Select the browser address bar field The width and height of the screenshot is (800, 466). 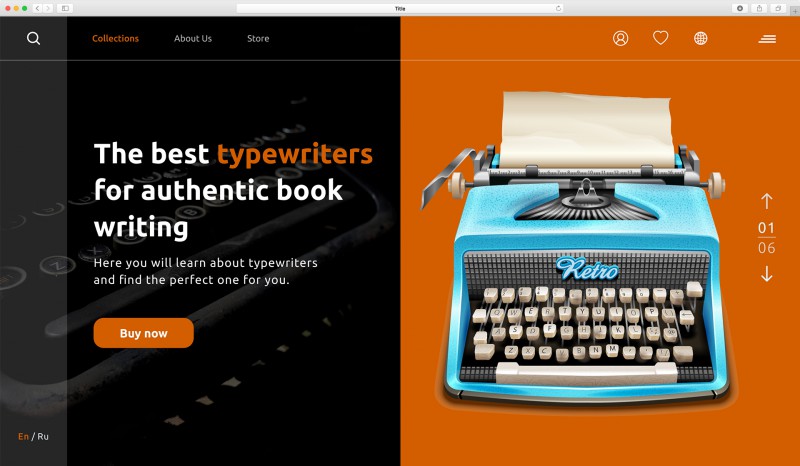[x=400, y=8]
